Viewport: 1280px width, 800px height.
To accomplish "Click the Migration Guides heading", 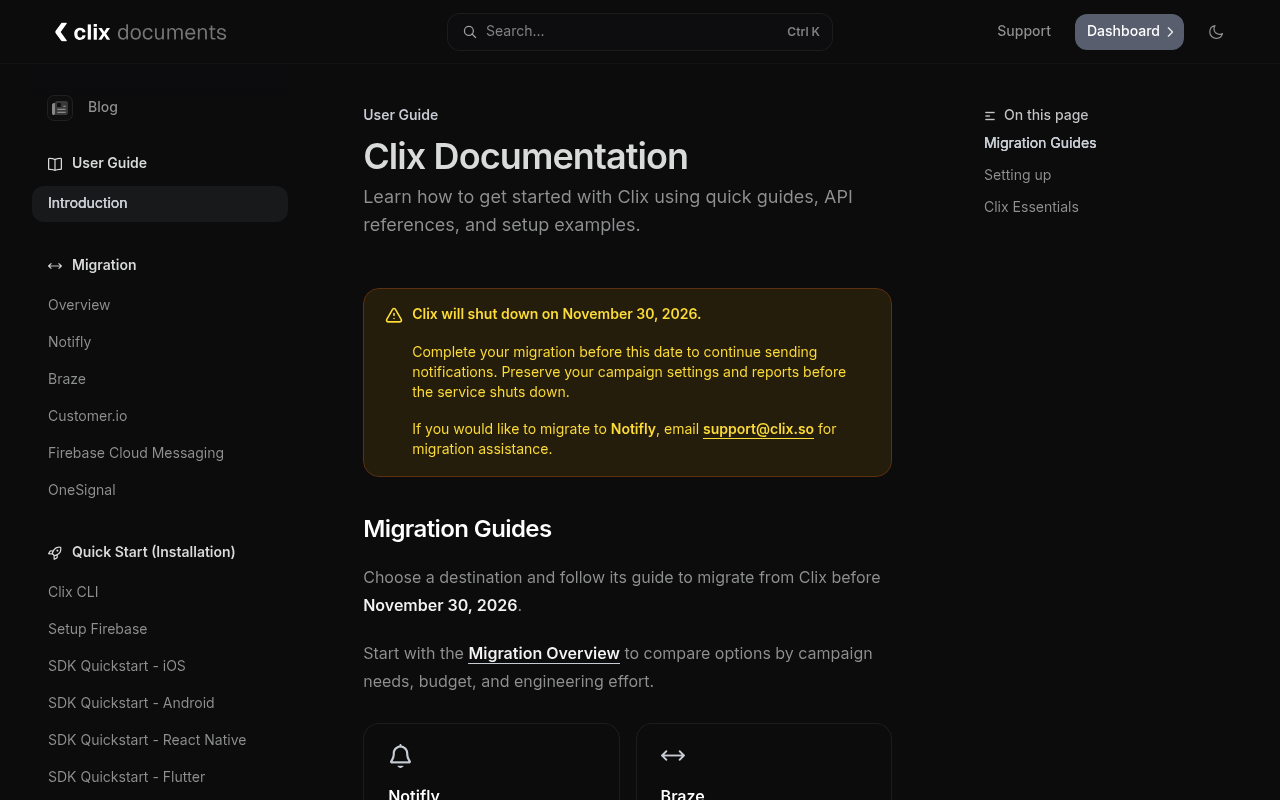I will pyautogui.click(x=457, y=529).
